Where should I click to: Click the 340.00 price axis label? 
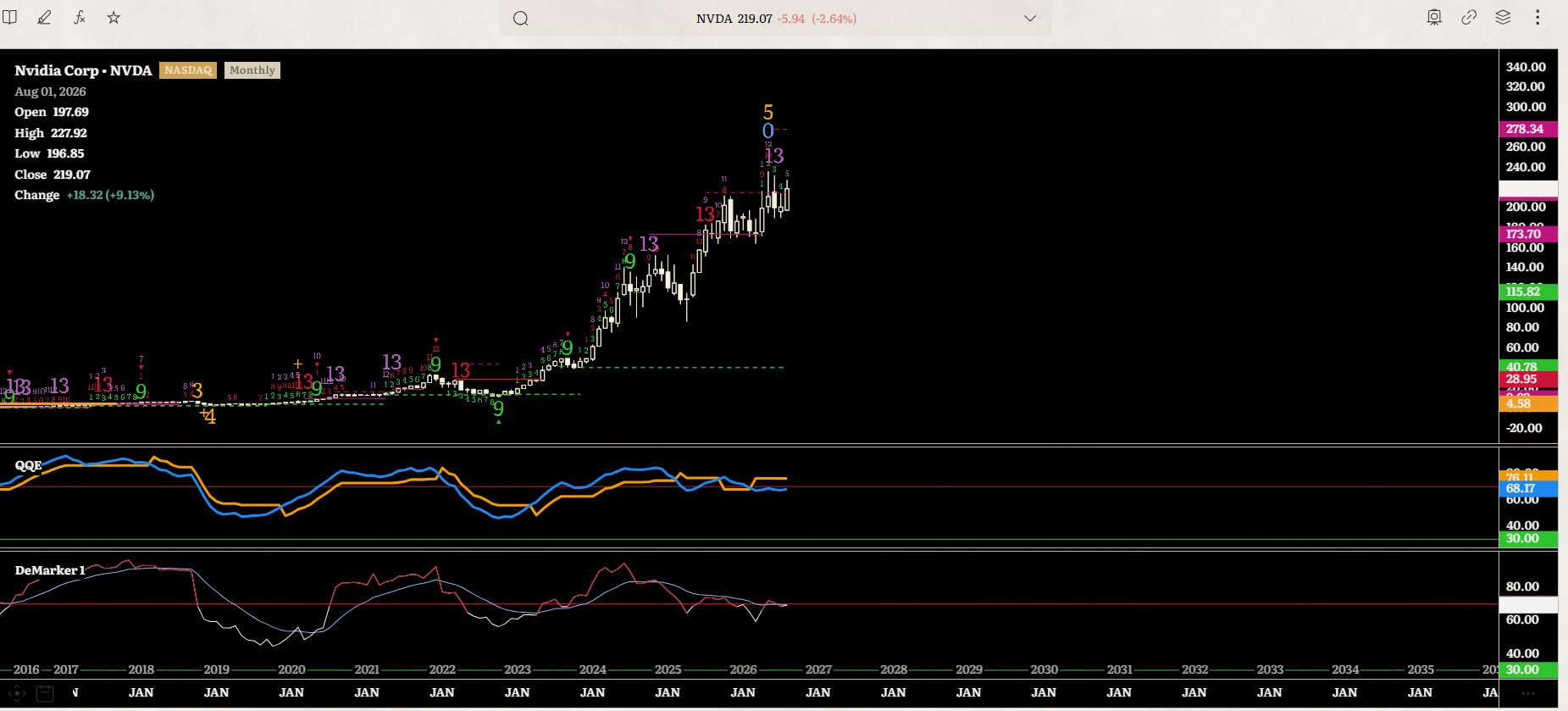[1526, 67]
